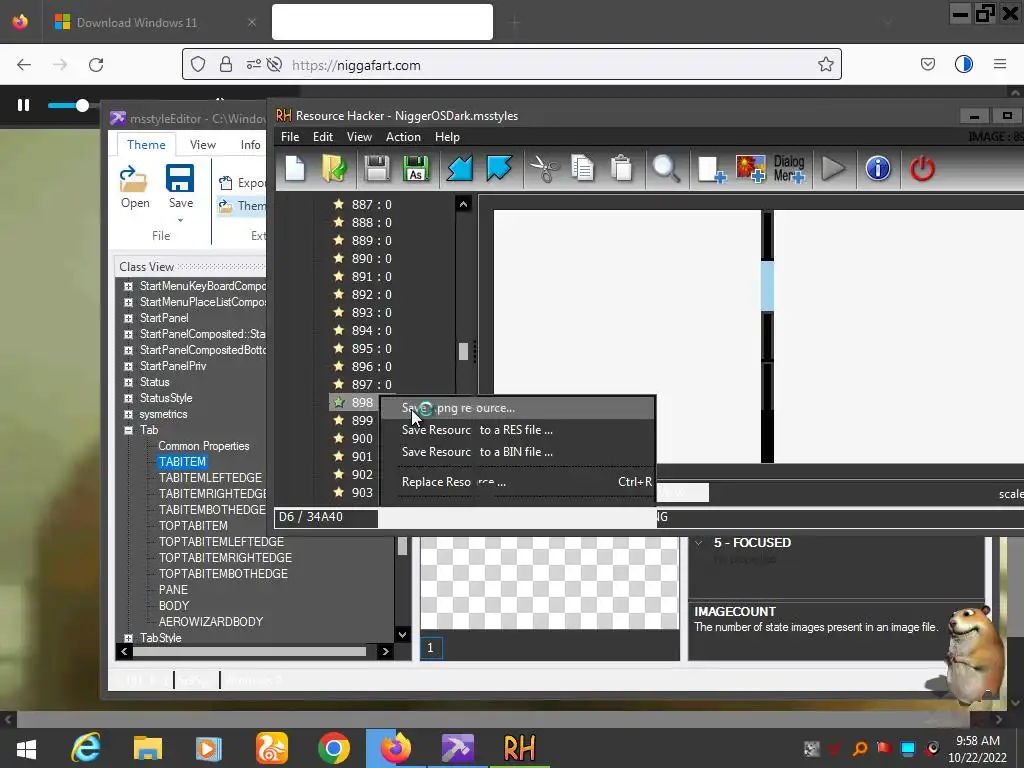
Task: Click the blue Info circle icon
Action: point(878,168)
